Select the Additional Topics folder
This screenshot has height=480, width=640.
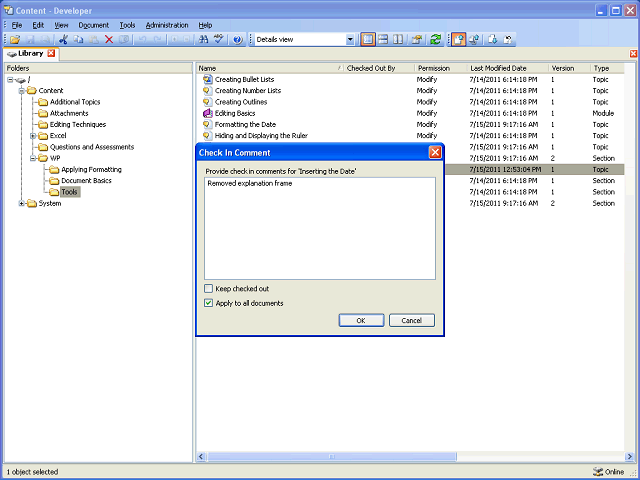click(75, 102)
